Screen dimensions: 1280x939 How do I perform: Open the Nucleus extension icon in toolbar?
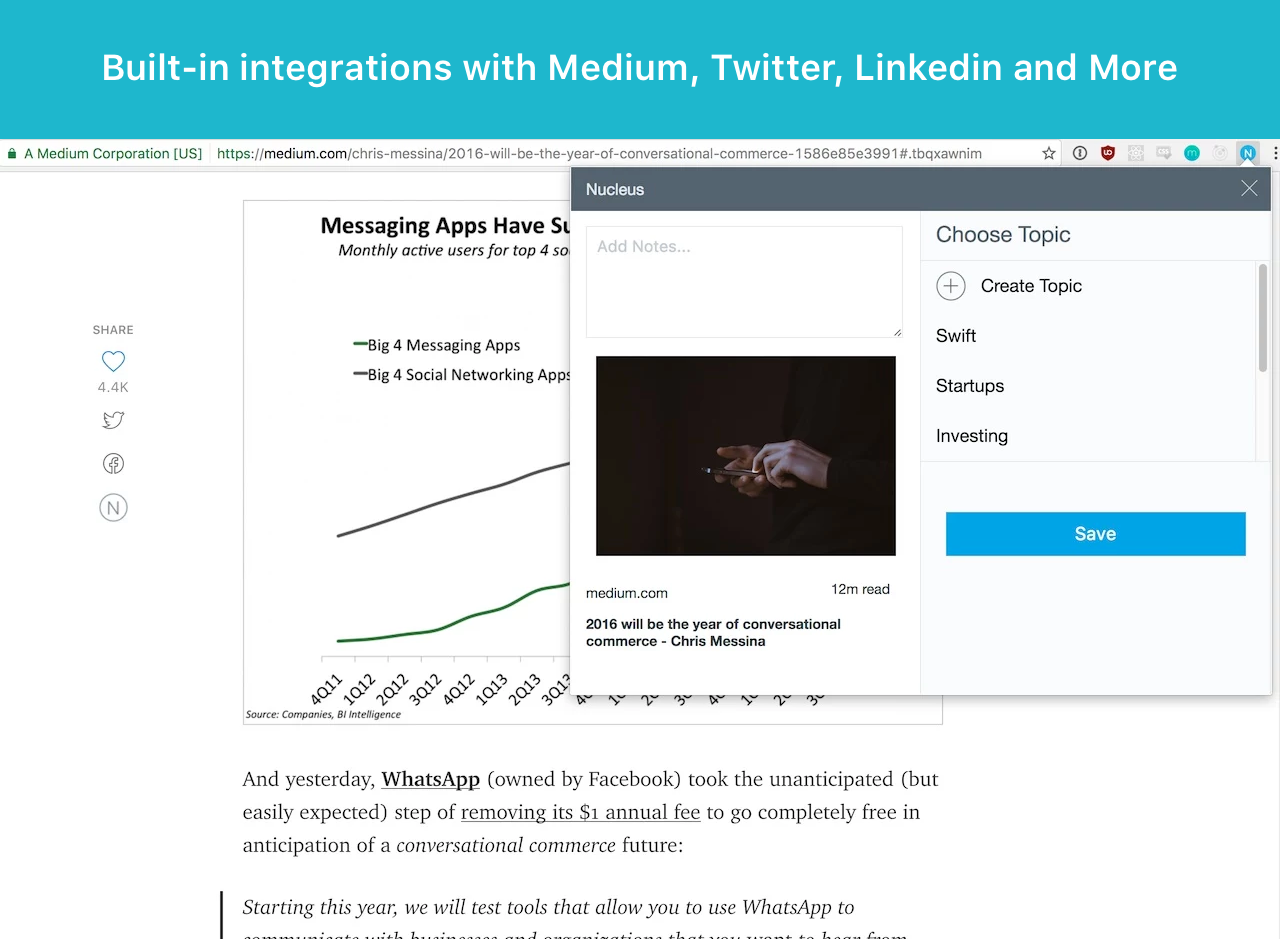1247,153
